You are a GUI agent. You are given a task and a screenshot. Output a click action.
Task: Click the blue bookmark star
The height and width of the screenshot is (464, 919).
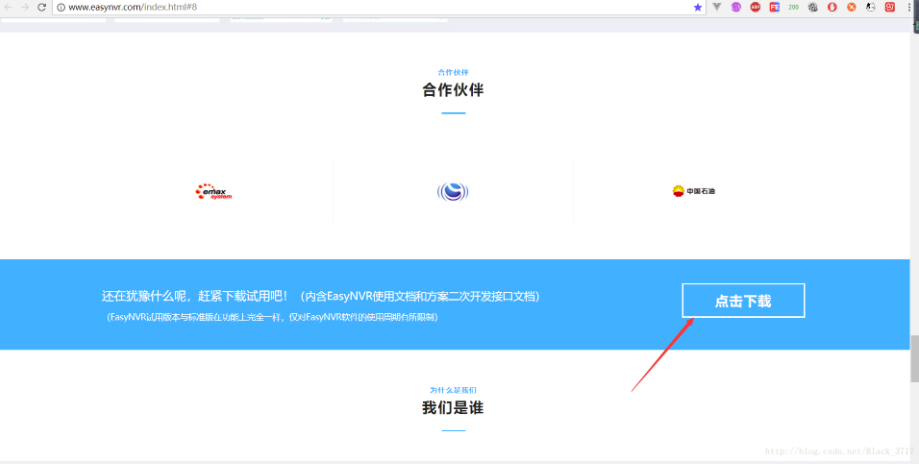(x=697, y=7)
